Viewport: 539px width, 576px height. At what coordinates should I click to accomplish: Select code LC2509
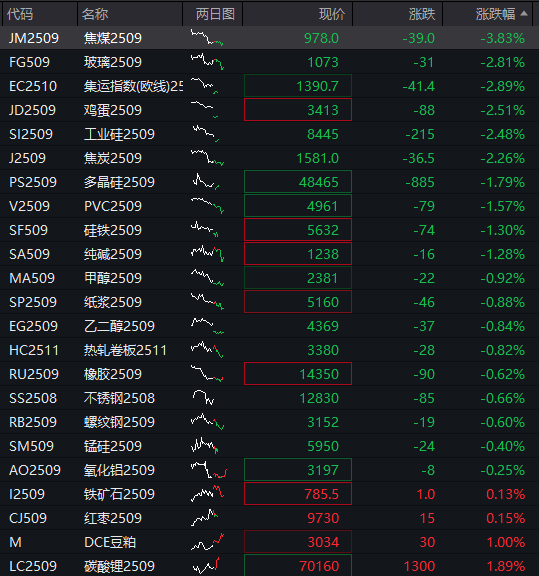click(x=33, y=566)
